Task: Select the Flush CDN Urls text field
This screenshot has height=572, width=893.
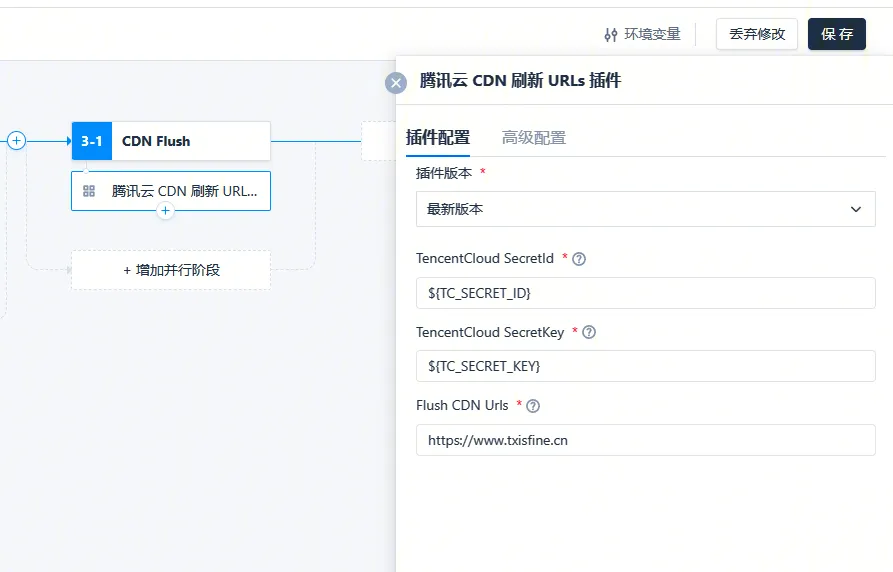Action: pyautogui.click(x=645, y=440)
